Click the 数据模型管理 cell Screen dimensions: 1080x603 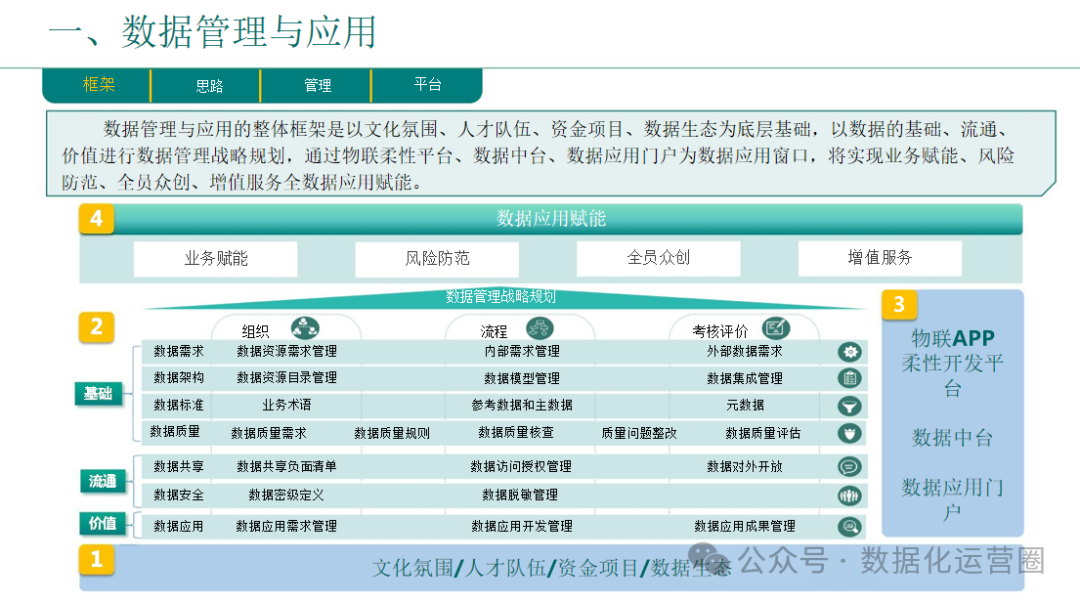pos(522,378)
